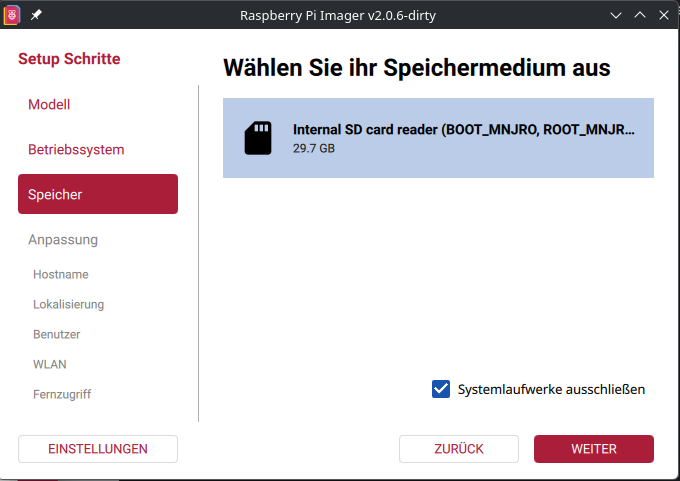680x481 pixels.
Task: Select the Speicher step in sidebar
Action: (98, 194)
